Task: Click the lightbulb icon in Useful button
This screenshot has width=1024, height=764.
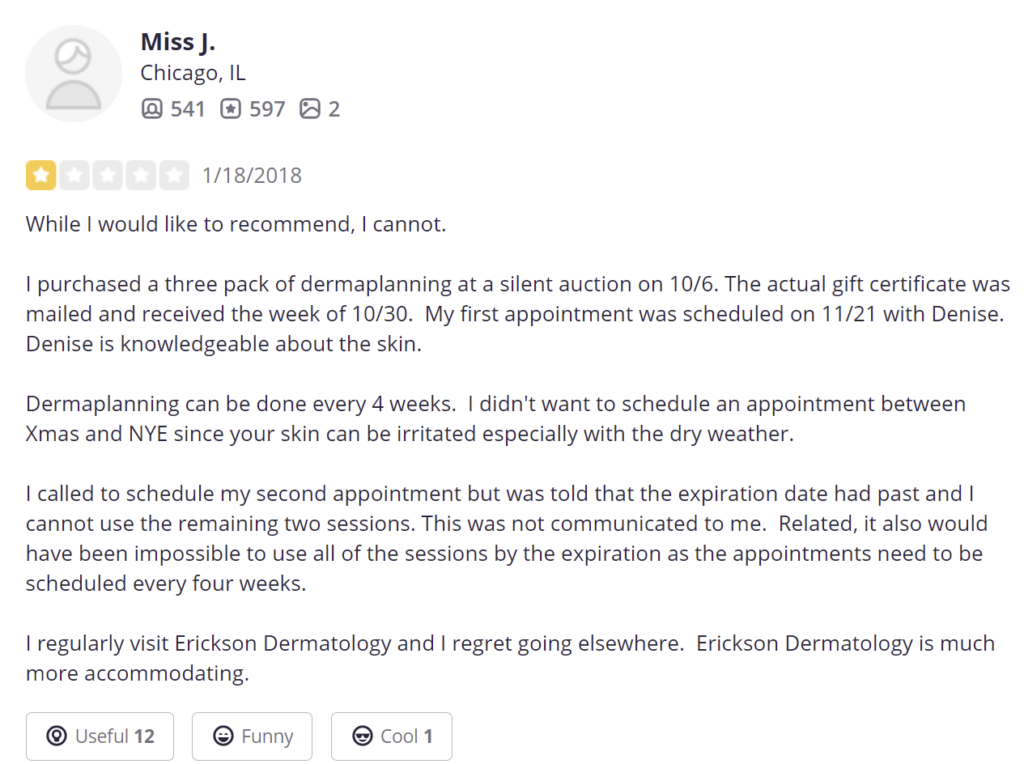Action: click(57, 736)
